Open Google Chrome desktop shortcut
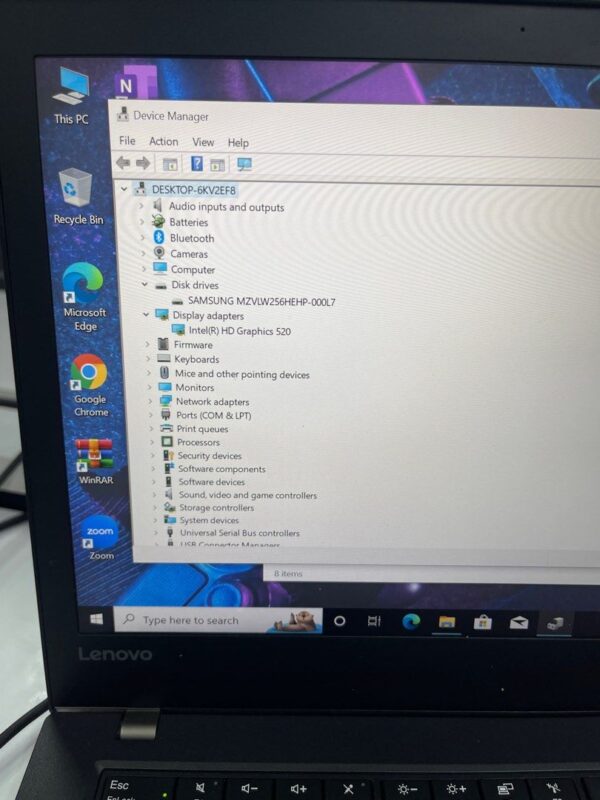 (90, 385)
